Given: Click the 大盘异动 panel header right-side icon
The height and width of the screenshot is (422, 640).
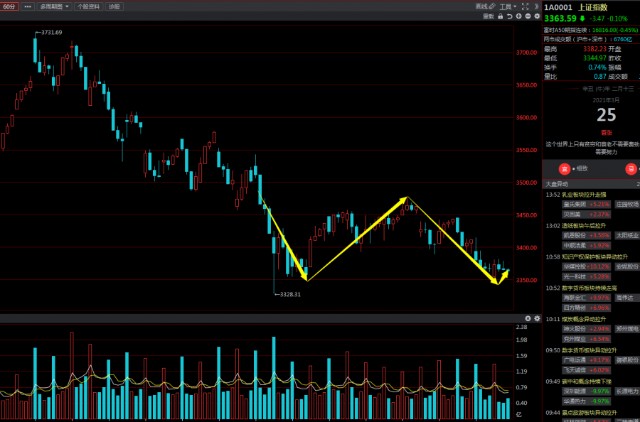Looking at the screenshot, I should coord(634,184).
